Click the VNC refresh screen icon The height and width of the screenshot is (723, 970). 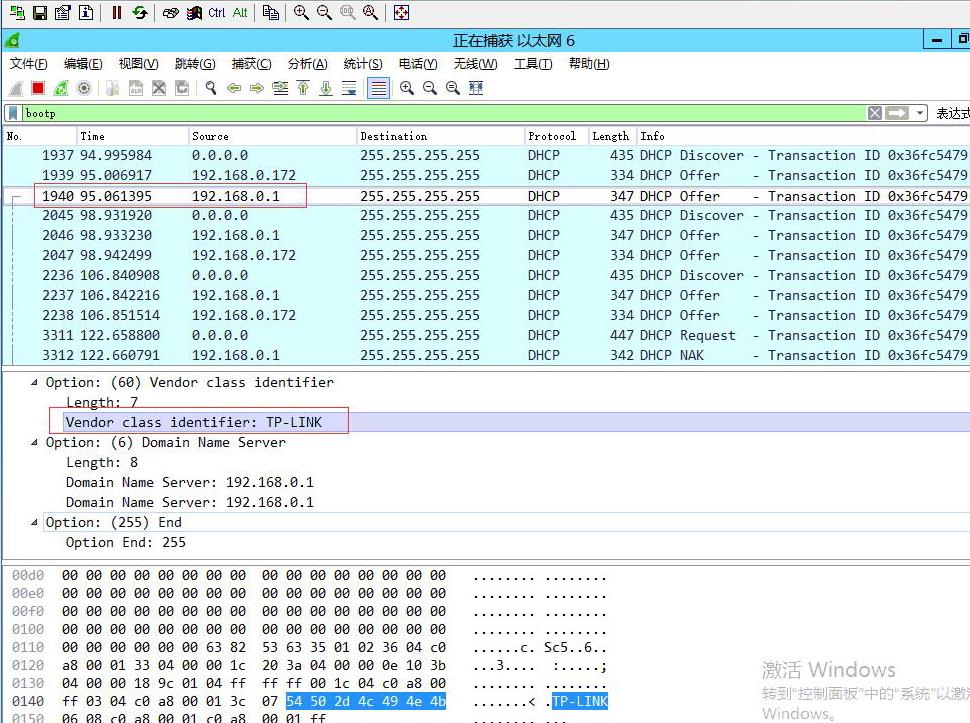[140, 12]
